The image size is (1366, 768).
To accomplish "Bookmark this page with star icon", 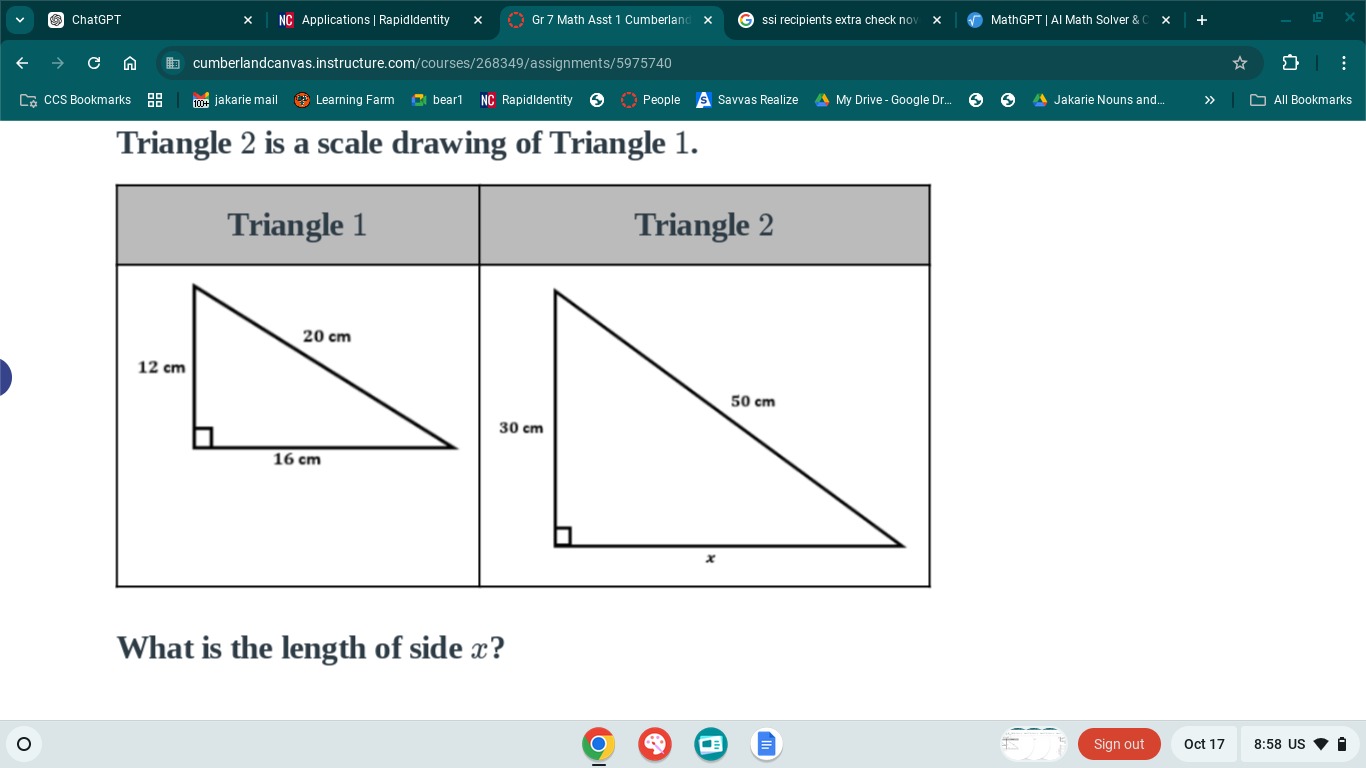I will point(1240,63).
